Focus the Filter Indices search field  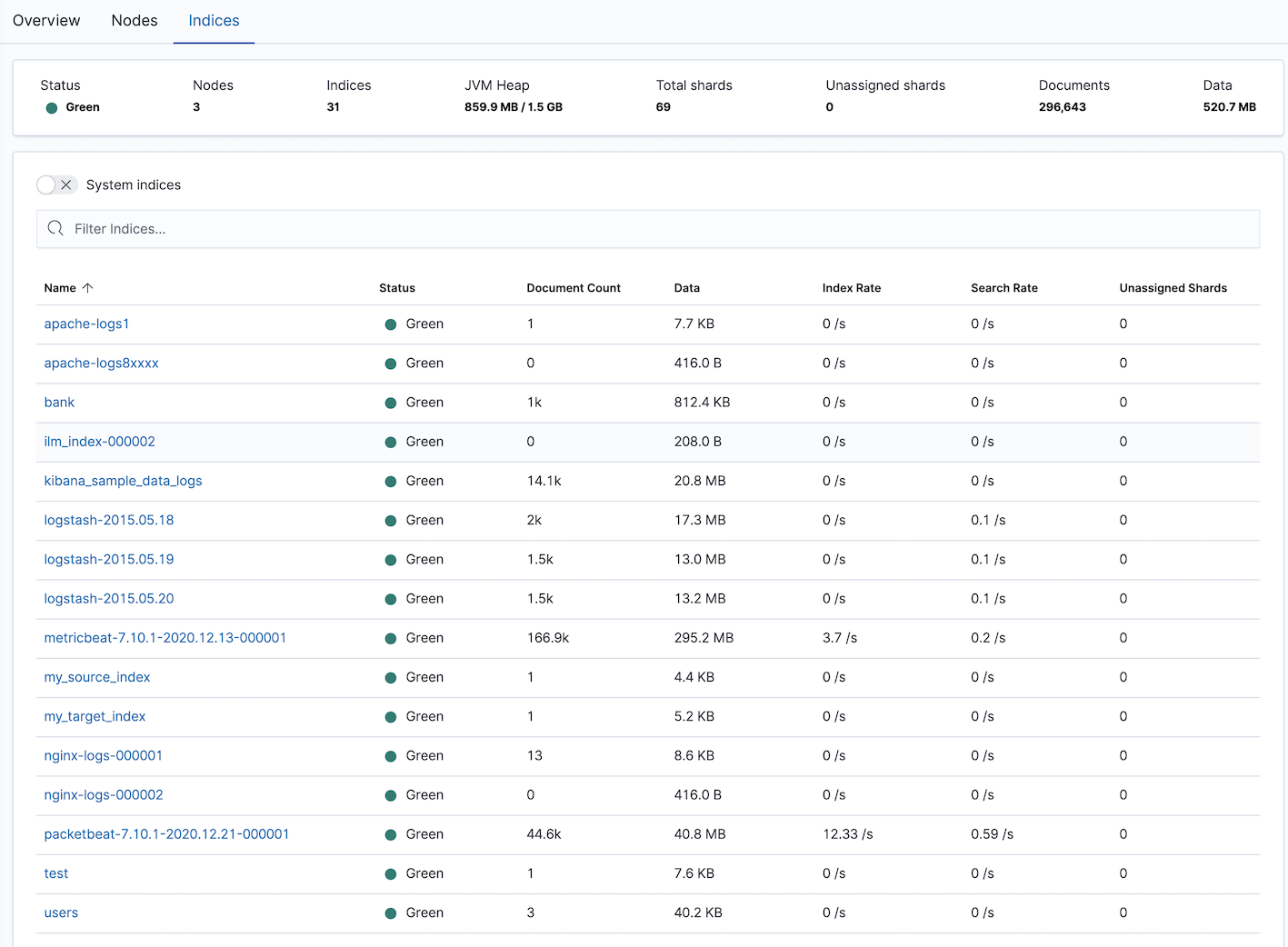click(x=648, y=229)
